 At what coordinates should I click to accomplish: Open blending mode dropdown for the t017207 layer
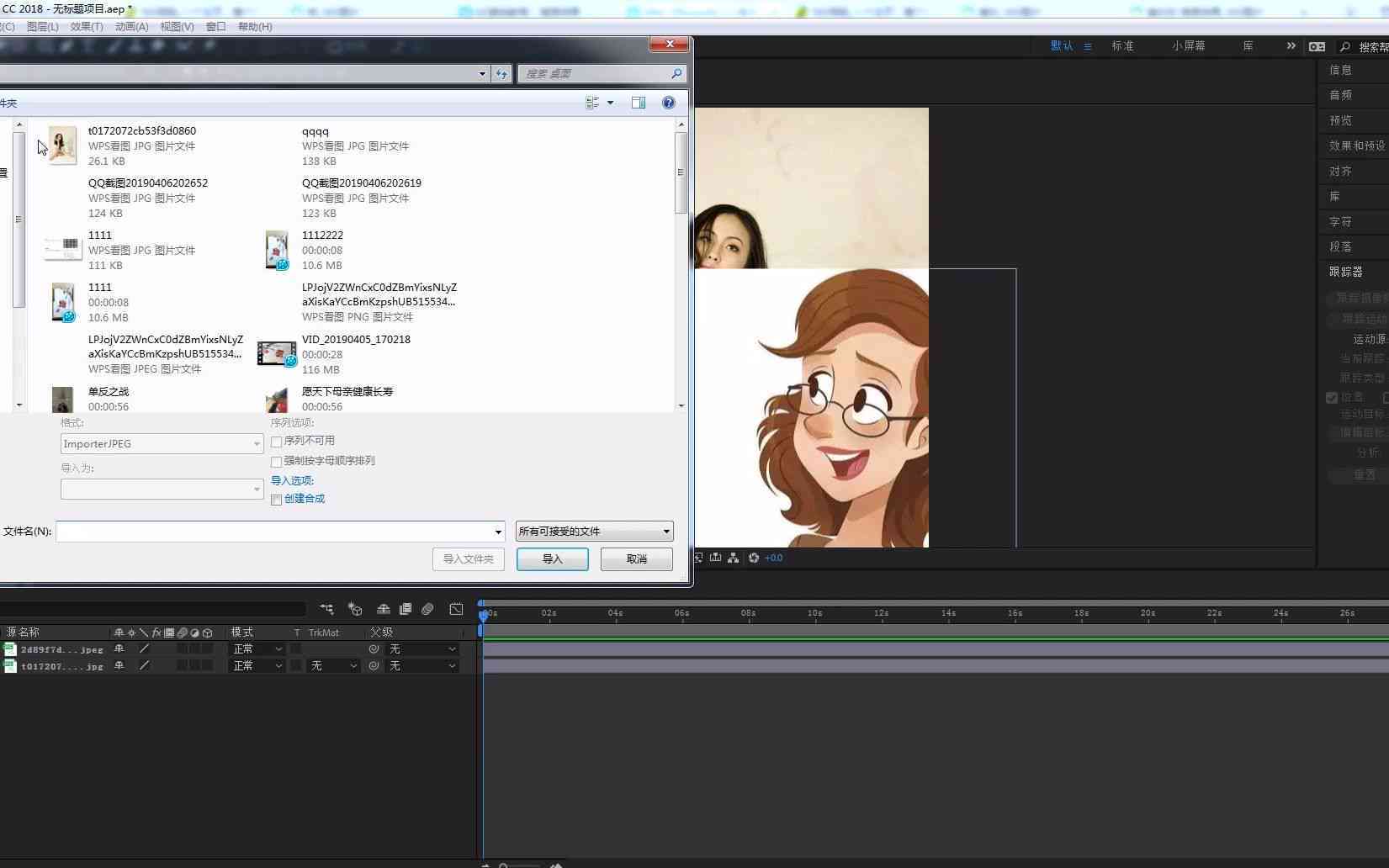tap(257, 666)
